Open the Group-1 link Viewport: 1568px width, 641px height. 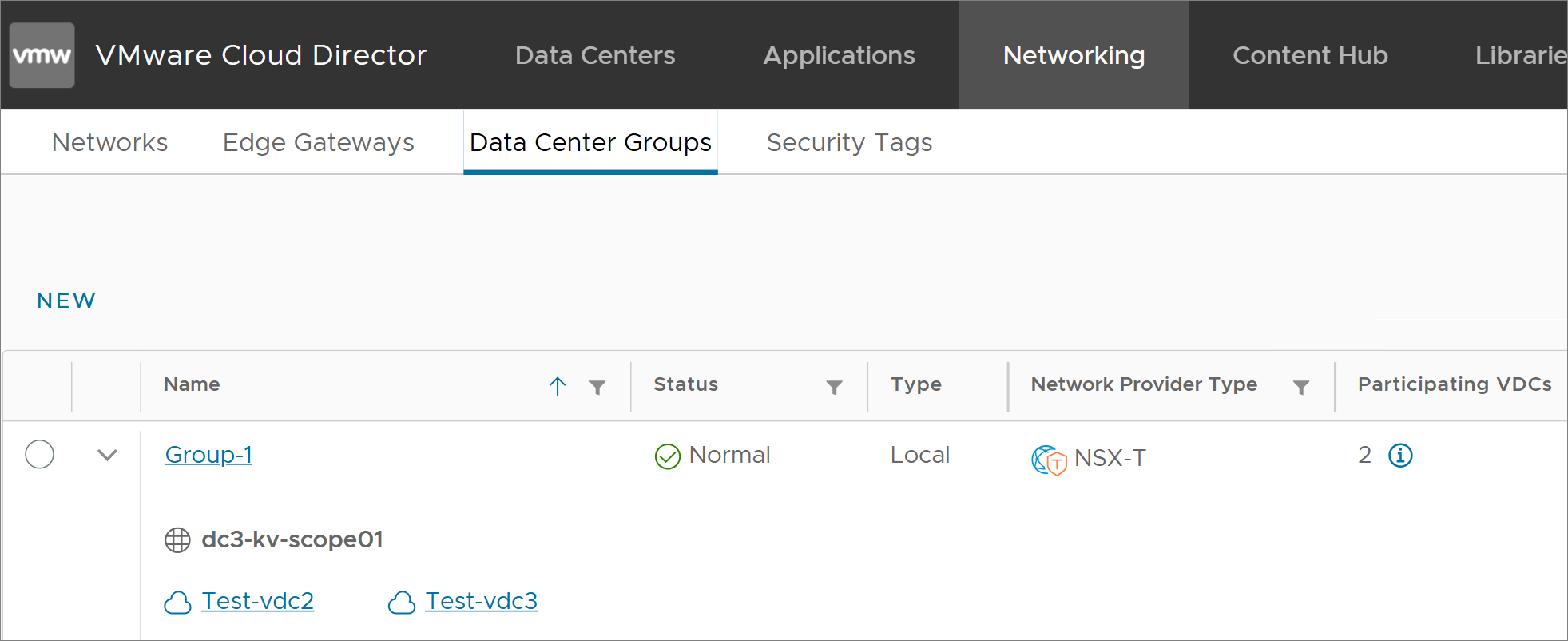coord(208,455)
